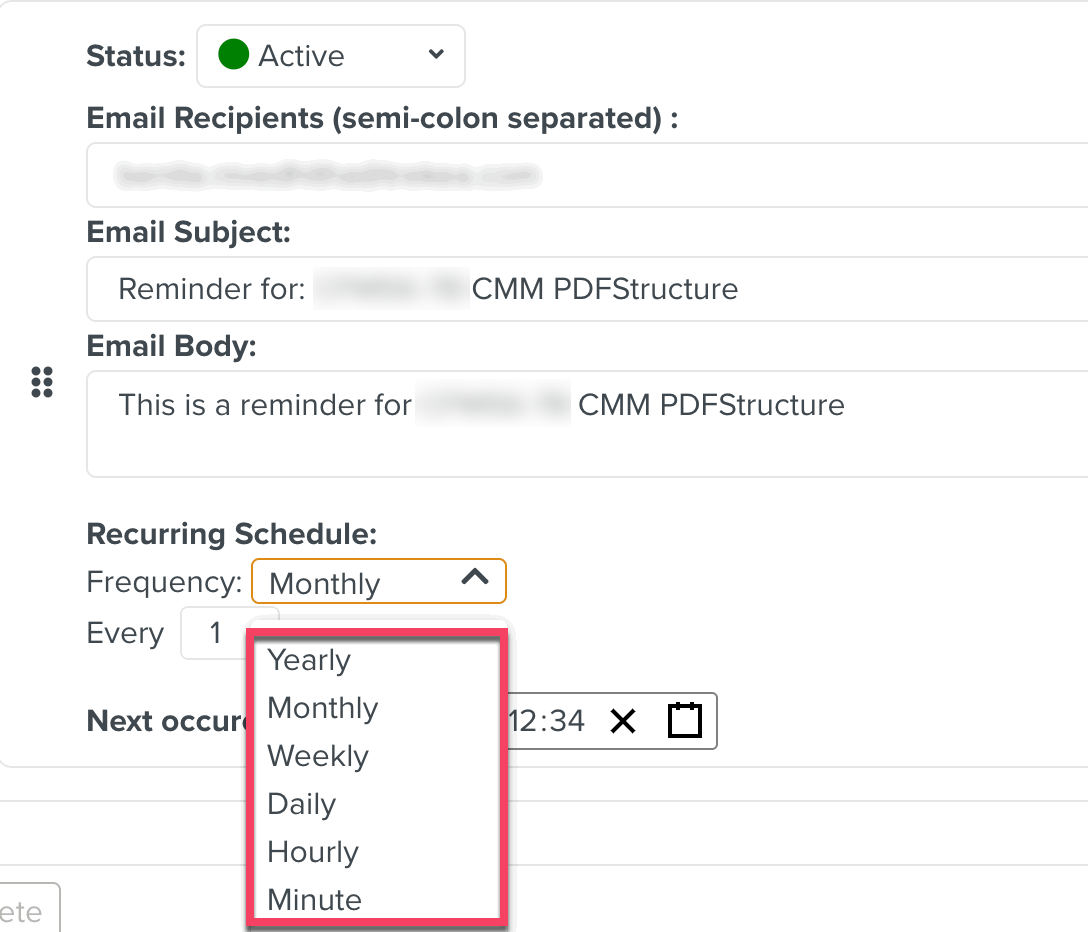The height and width of the screenshot is (932, 1088).
Task: Clear the Next occurrence date with X
Action: (x=622, y=721)
